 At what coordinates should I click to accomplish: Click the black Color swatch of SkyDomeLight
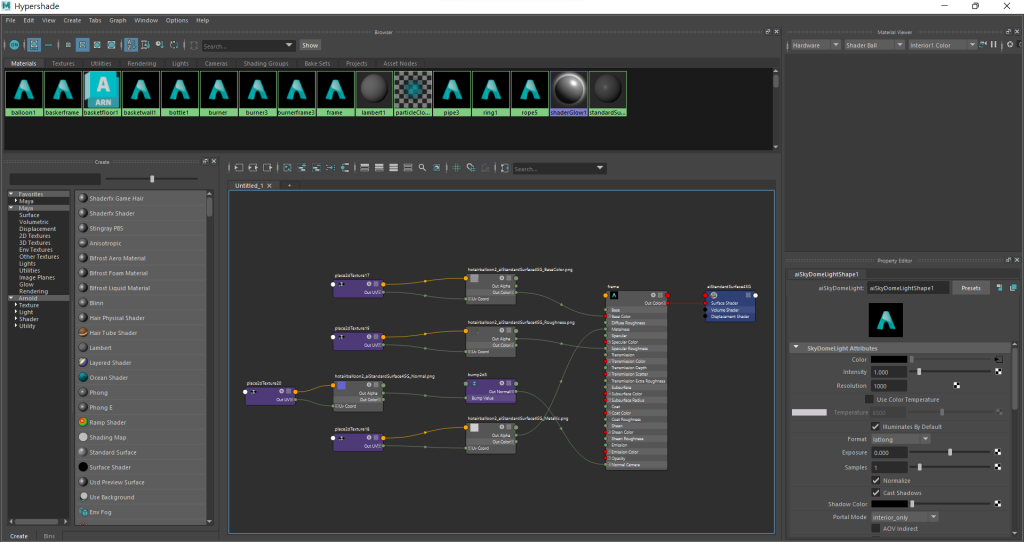pyautogui.click(x=889, y=359)
